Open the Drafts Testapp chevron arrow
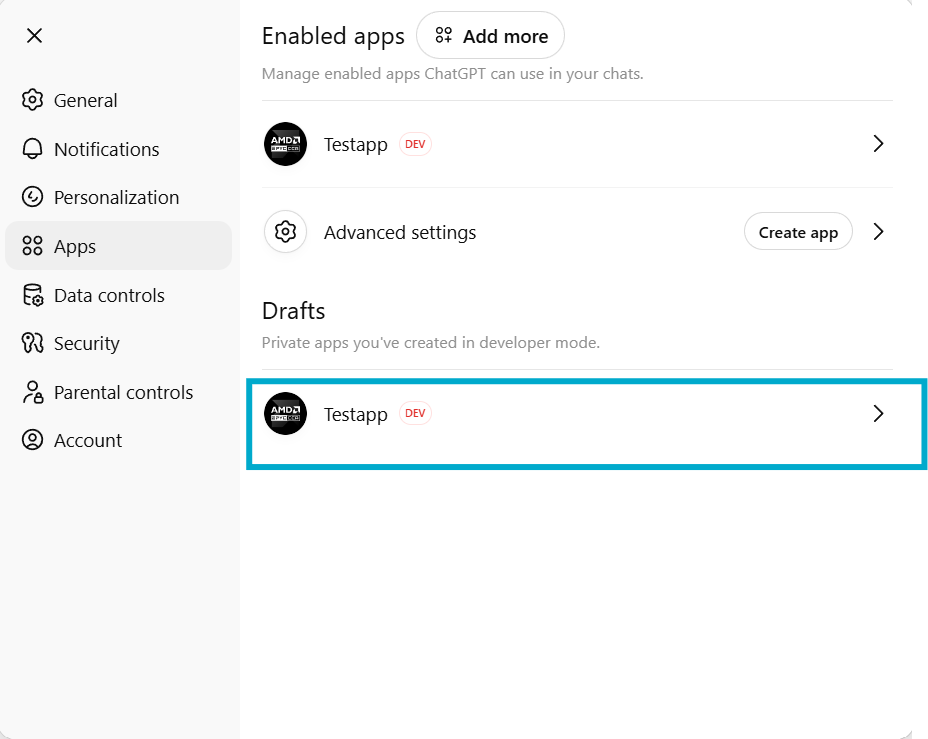 pyautogui.click(x=878, y=414)
